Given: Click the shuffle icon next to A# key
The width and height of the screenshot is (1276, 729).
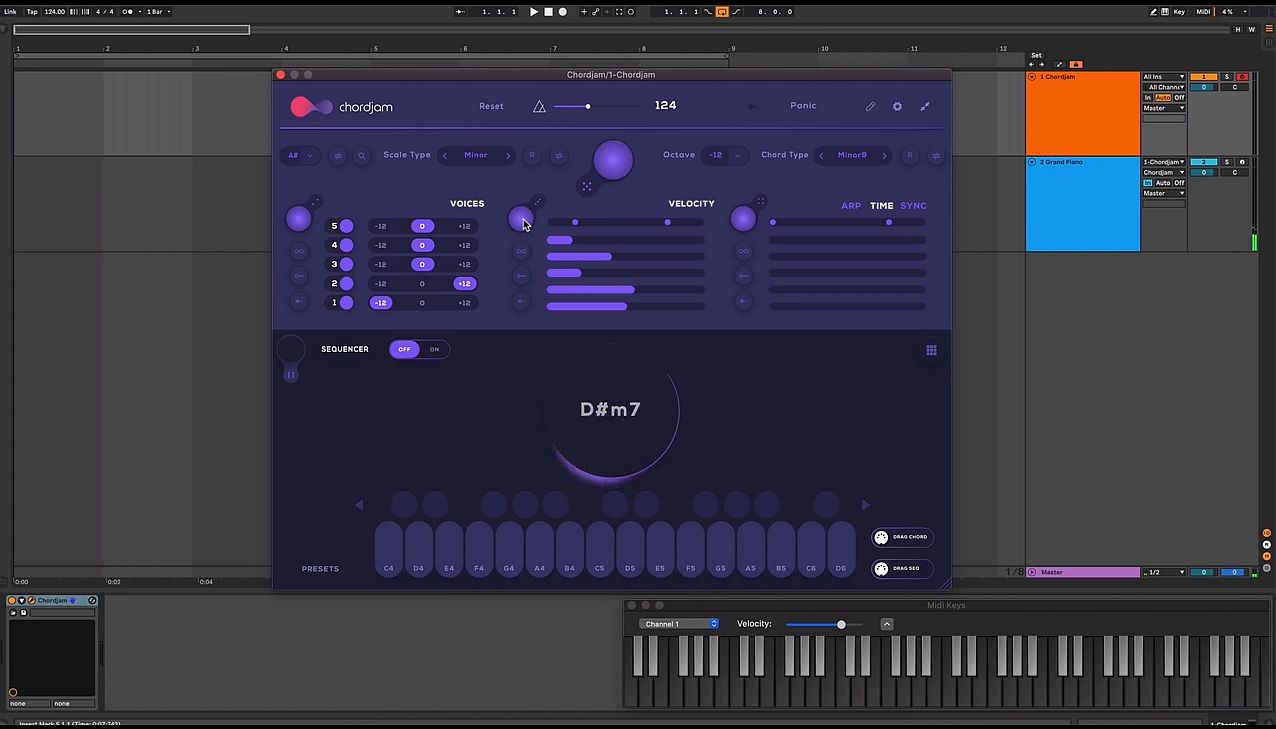Looking at the screenshot, I should coord(338,155).
